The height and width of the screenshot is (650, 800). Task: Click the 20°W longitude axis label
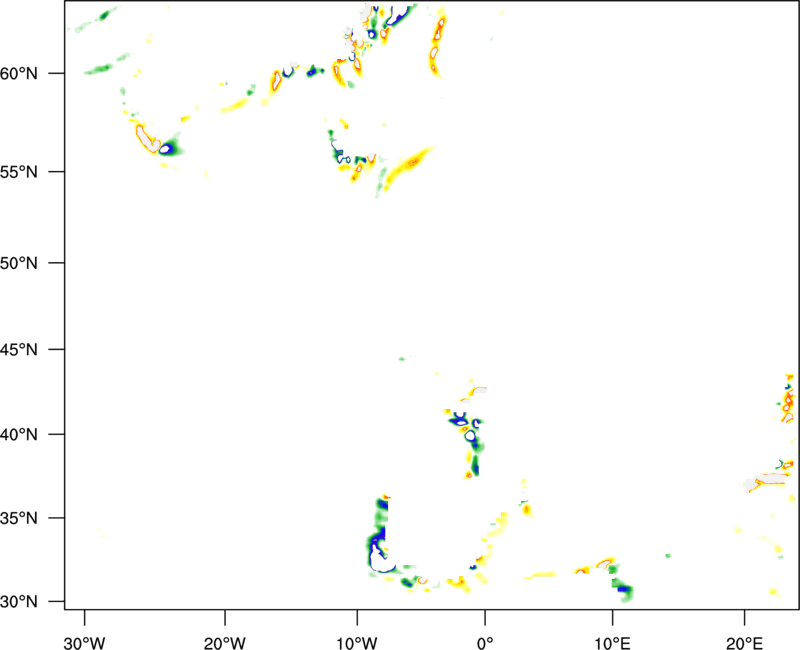point(224,643)
